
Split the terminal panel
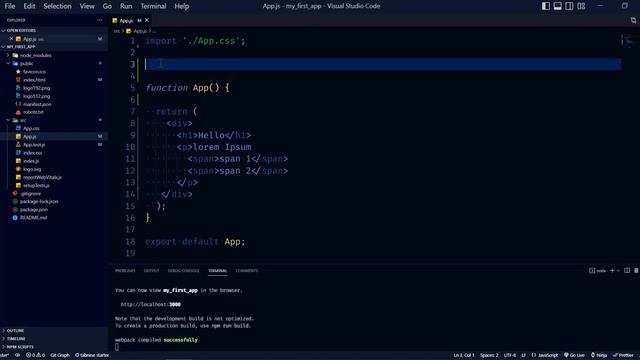click(x=627, y=271)
